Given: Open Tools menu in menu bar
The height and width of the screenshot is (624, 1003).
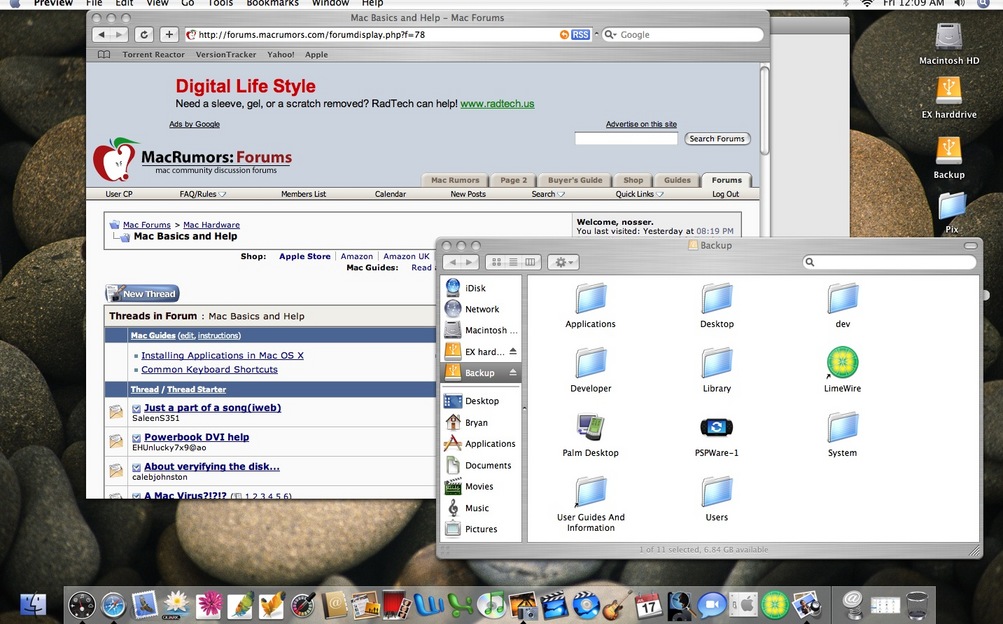Looking at the screenshot, I should 220,3.
